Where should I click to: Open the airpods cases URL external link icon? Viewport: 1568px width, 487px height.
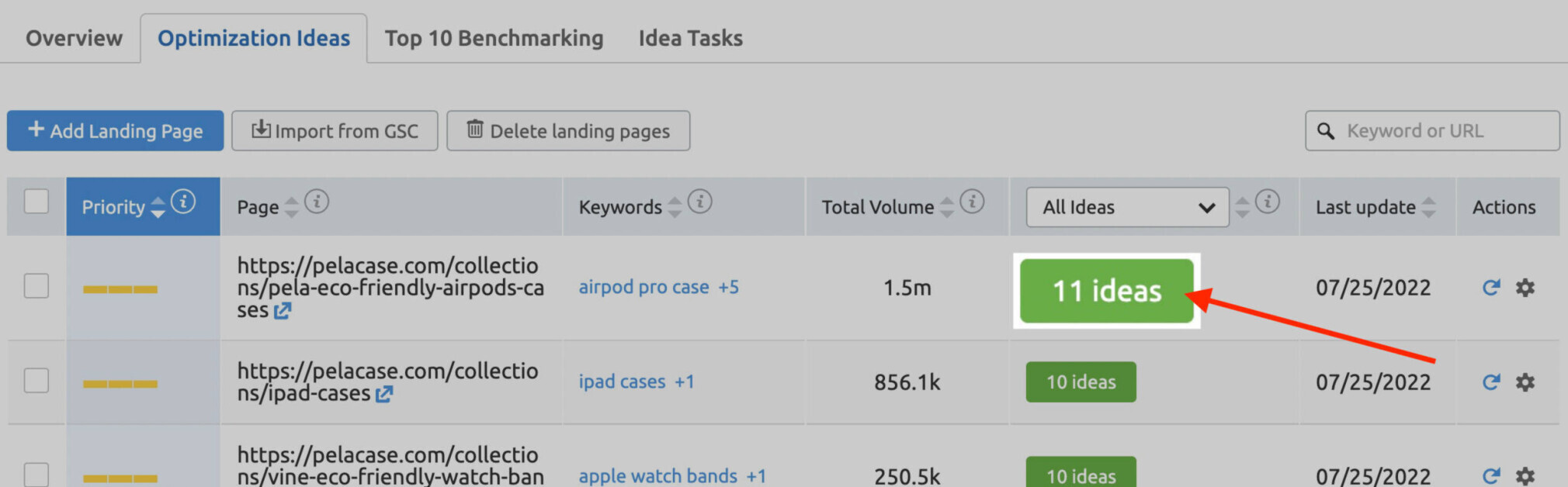(x=283, y=311)
